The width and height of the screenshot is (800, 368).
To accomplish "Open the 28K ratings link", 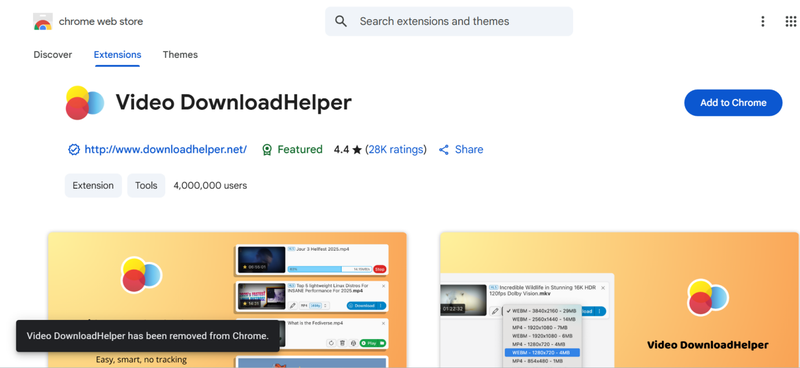I will (396, 150).
